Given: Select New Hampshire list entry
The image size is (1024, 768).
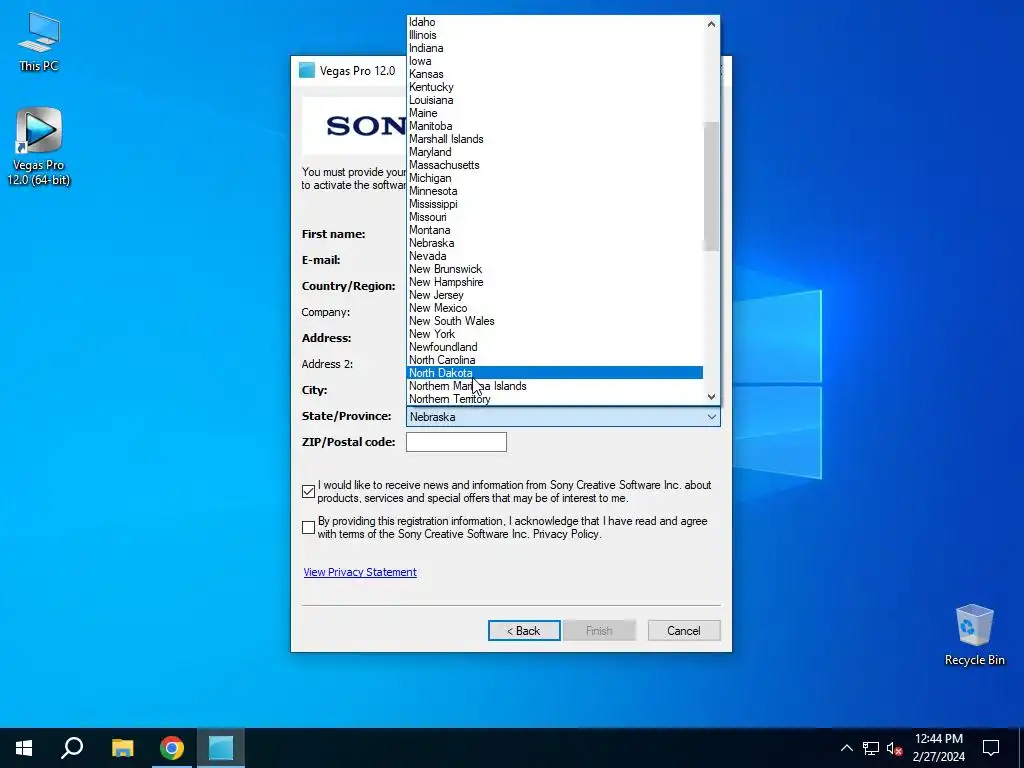Looking at the screenshot, I should point(554,282).
